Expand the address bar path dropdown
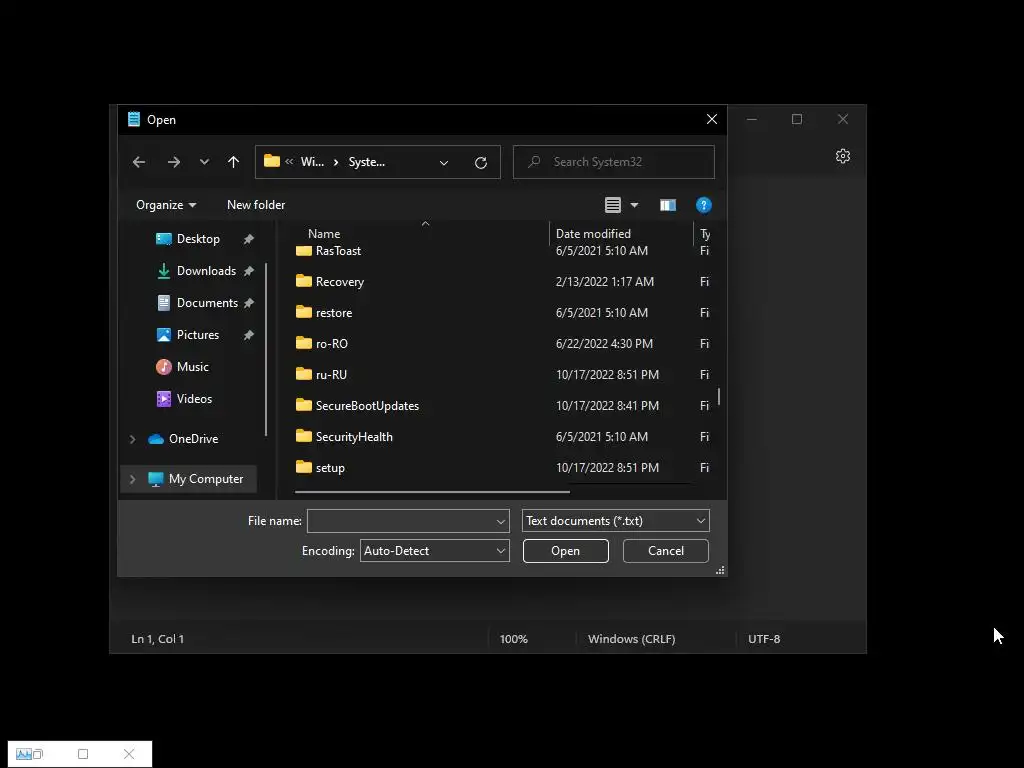The width and height of the screenshot is (1024, 768). (444, 163)
